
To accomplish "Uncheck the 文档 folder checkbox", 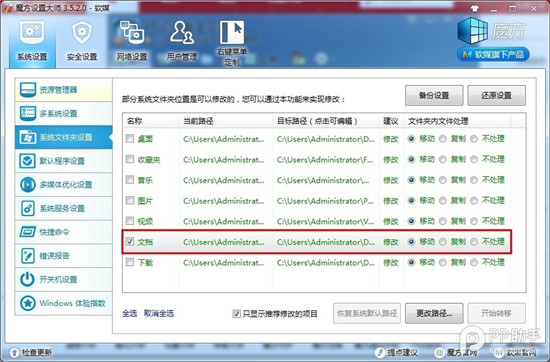I will pyautogui.click(x=130, y=242).
